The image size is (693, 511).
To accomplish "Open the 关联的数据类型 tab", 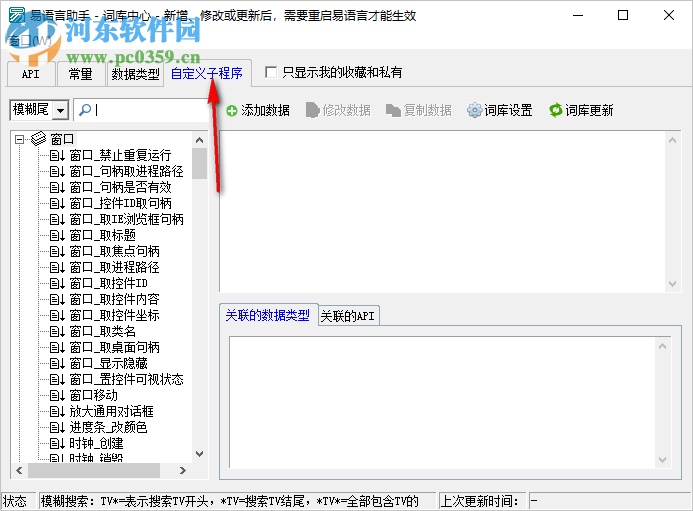I will (267, 315).
